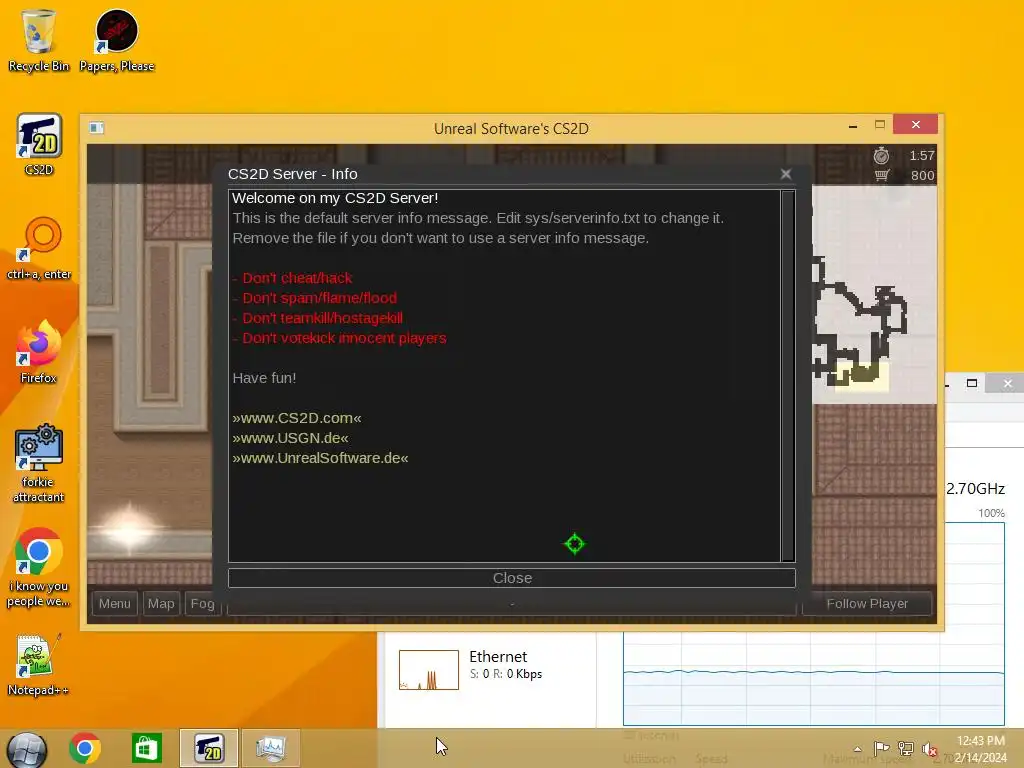
Task: Click the Map button in CS2D
Action: (x=161, y=603)
